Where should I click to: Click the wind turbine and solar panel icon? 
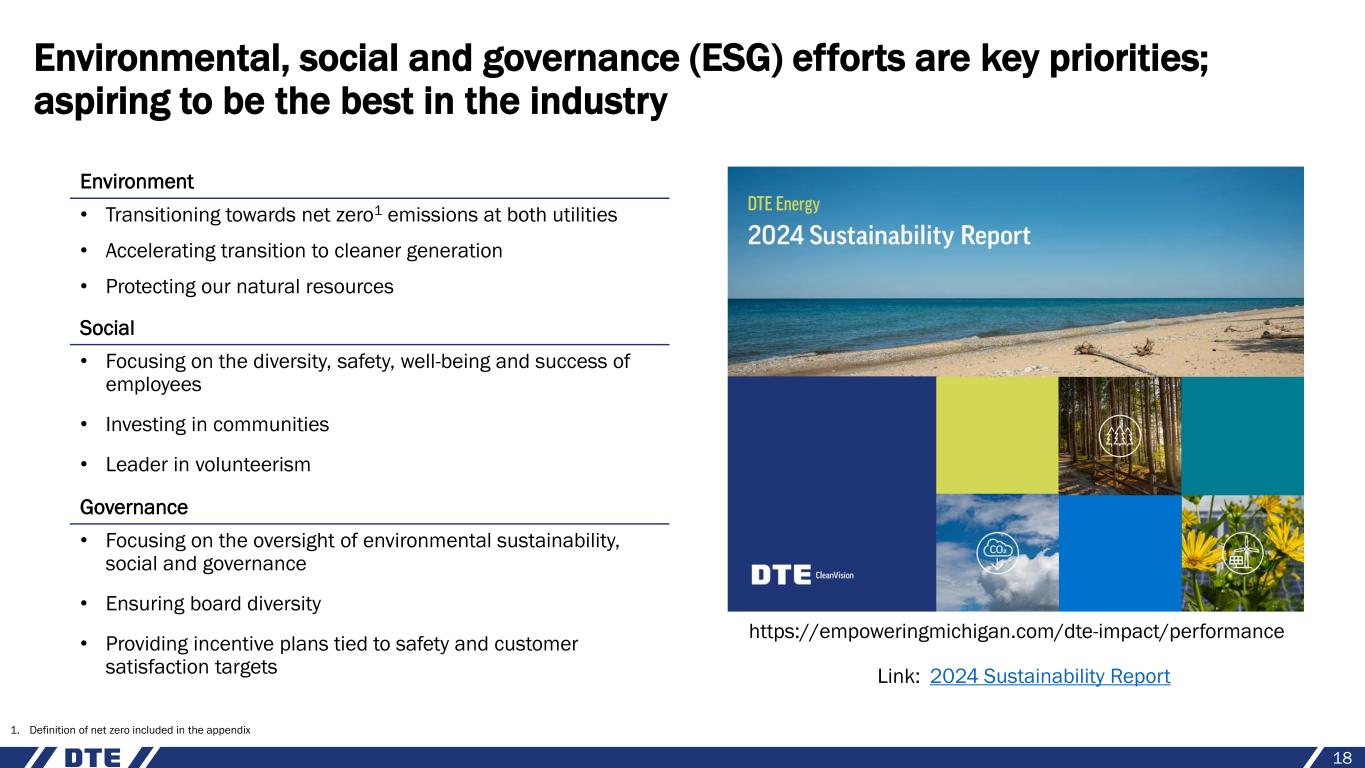coord(1241,552)
